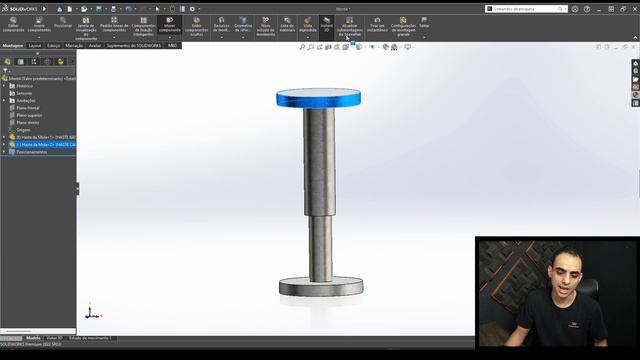This screenshot has height=360, width=640.
Task: Click the Select cursor icon
Action: [x=158, y=9]
